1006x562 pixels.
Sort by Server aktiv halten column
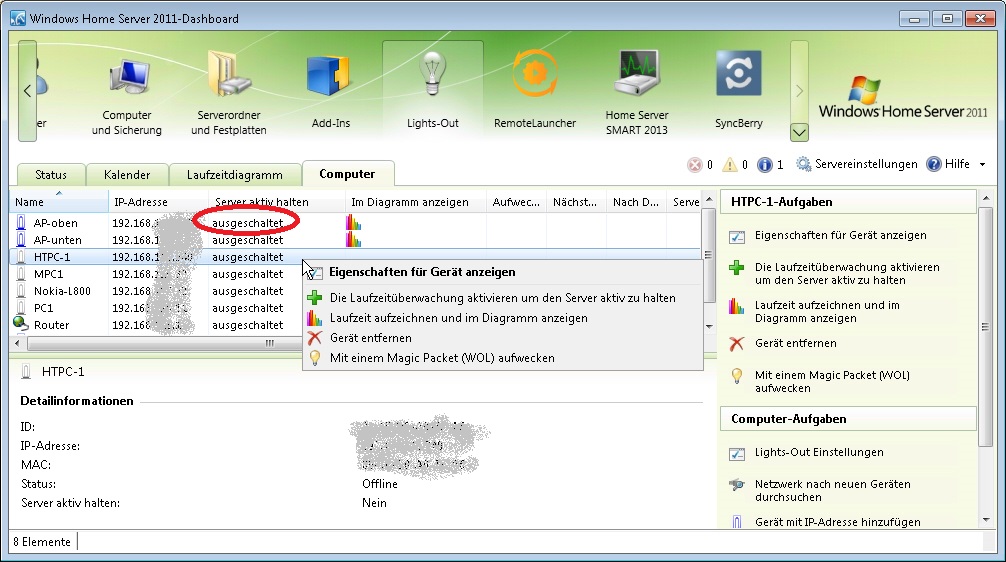(x=277, y=201)
